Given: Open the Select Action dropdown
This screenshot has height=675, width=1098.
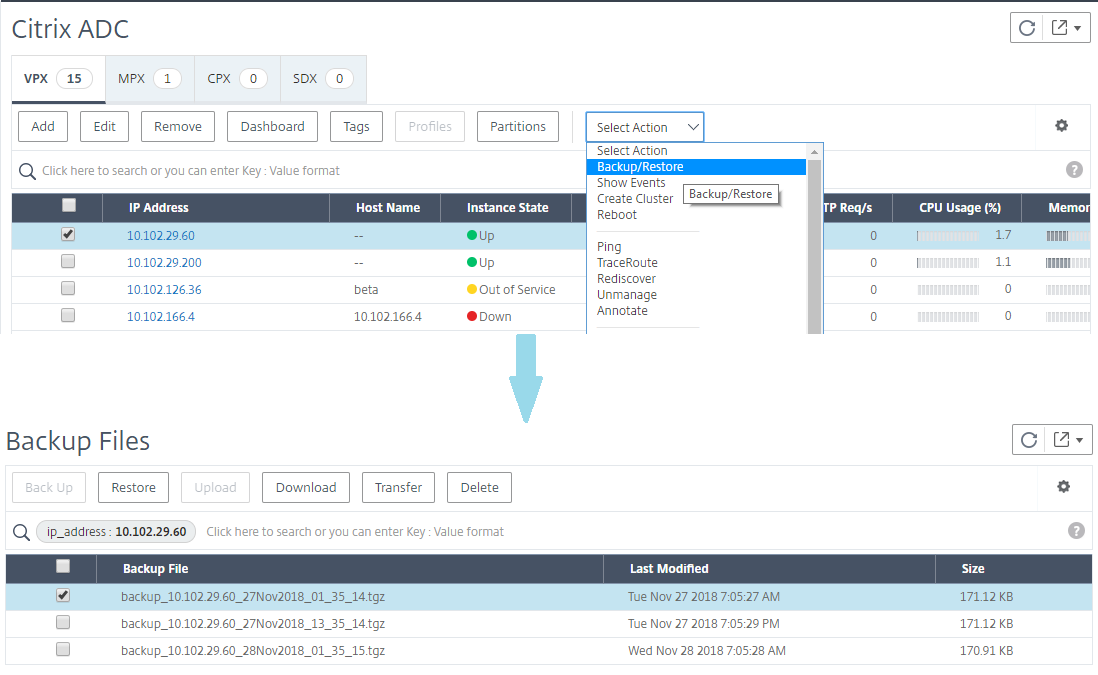Looking at the screenshot, I should 645,127.
